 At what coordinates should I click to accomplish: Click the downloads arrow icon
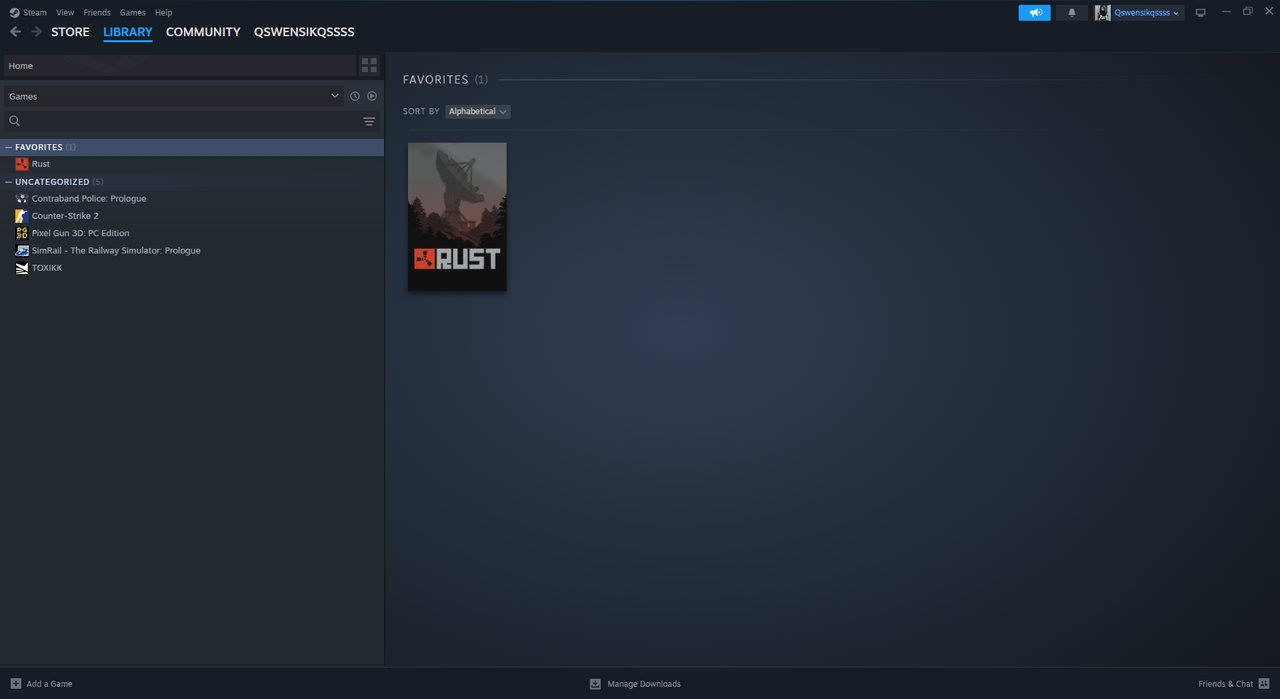(x=595, y=684)
